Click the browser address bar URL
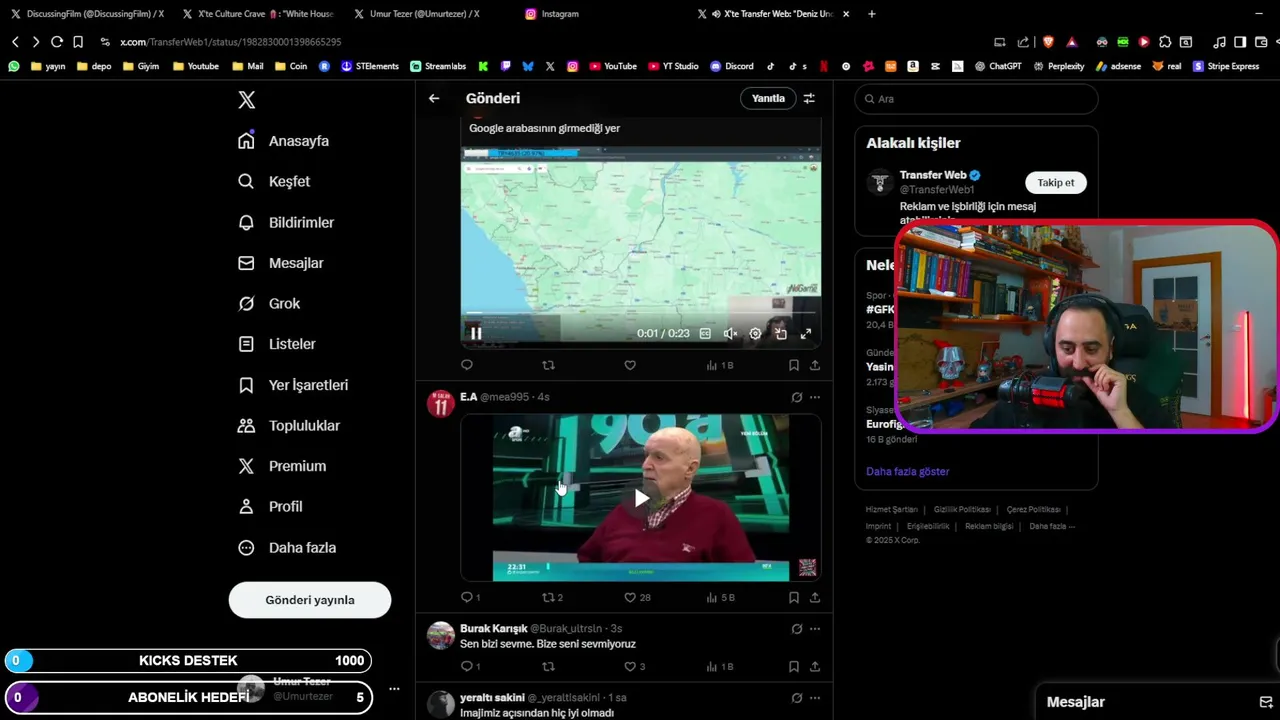The width and height of the screenshot is (1280, 720). (x=231, y=42)
